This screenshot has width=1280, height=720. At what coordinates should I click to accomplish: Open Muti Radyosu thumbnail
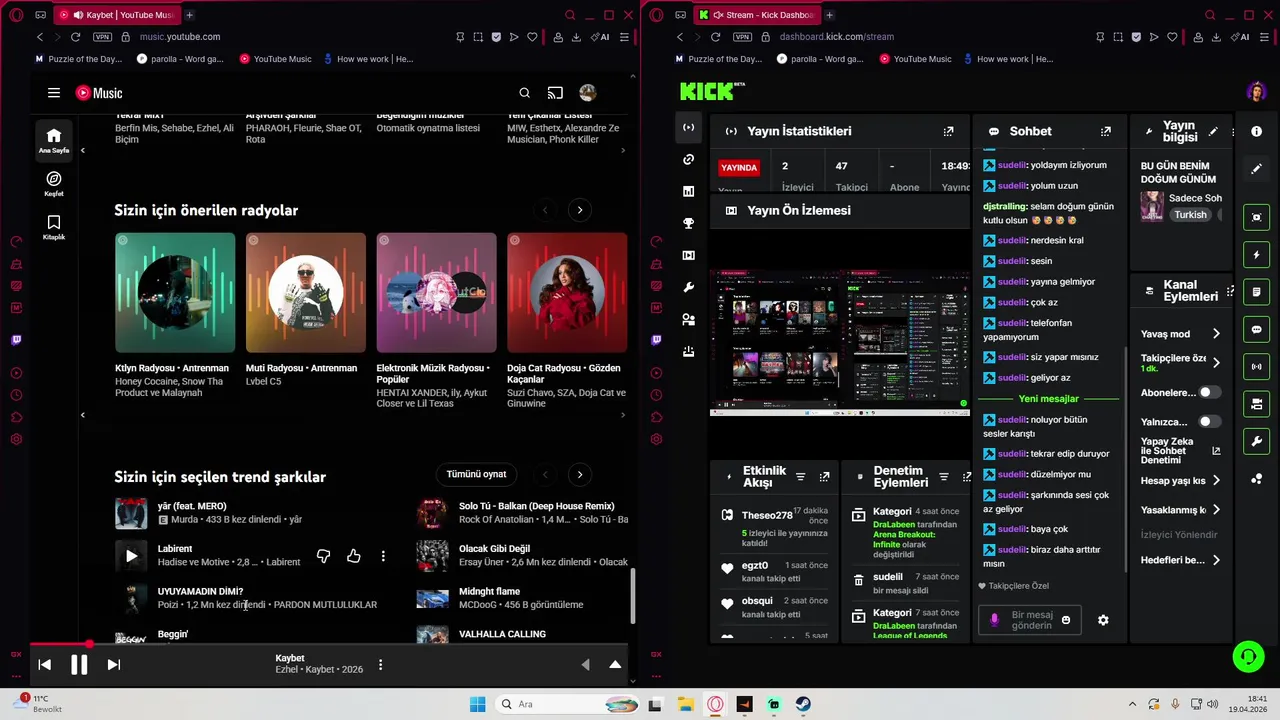click(x=306, y=293)
